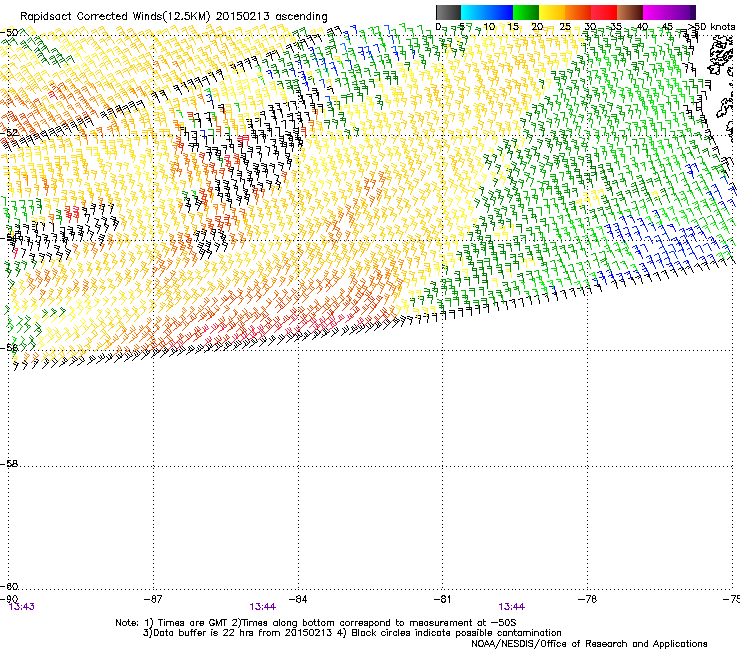
Task: Click the note line starting 'Note: 1) Times are GMT'
Action: coord(316,623)
